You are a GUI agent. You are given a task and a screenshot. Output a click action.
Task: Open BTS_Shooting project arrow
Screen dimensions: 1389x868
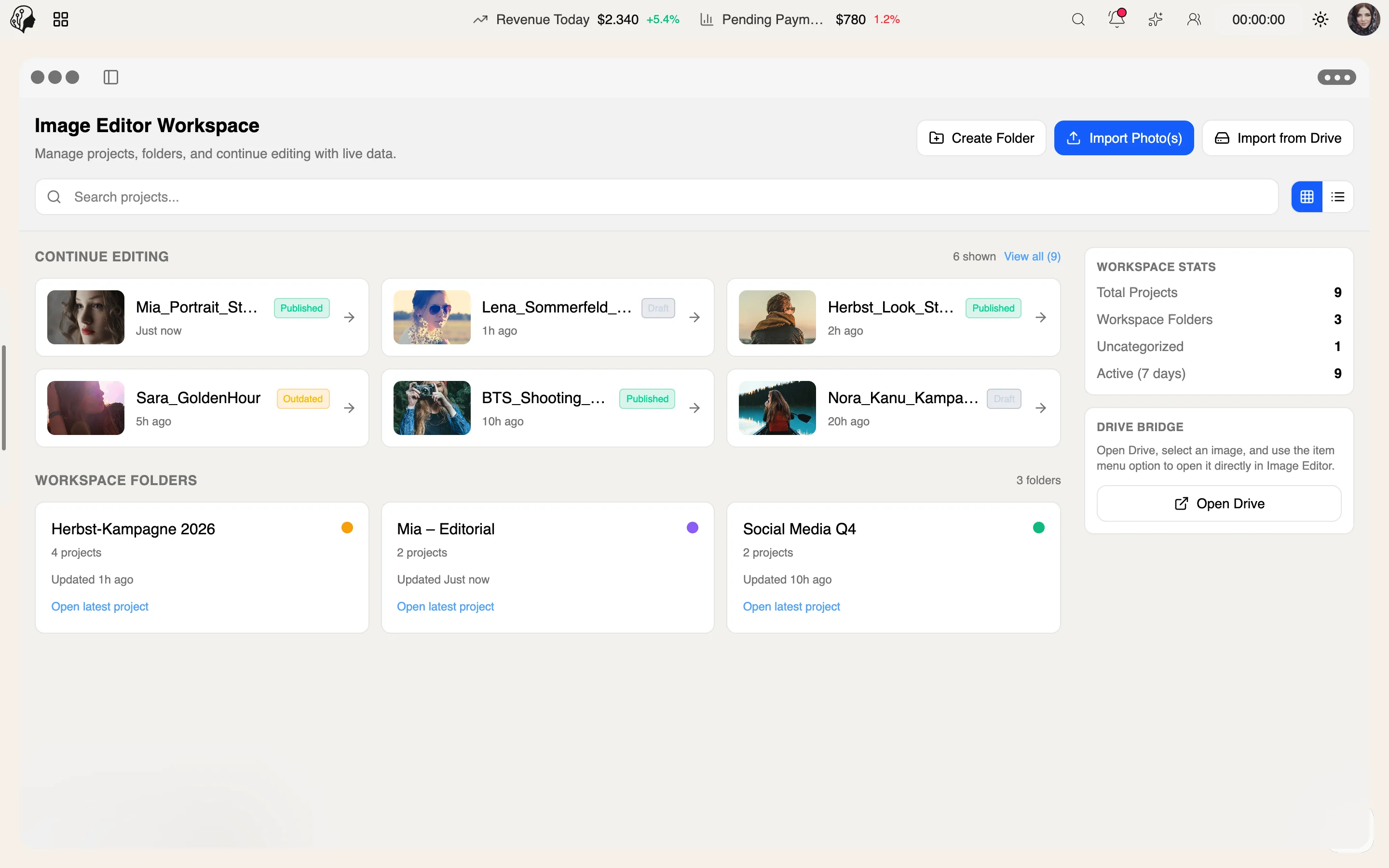coord(694,407)
